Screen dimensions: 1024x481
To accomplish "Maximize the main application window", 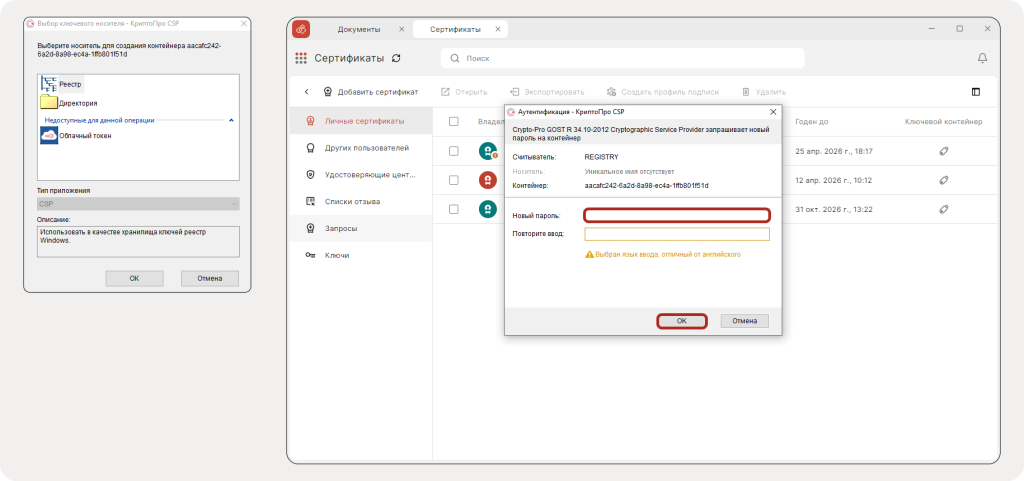I will coord(959,29).
